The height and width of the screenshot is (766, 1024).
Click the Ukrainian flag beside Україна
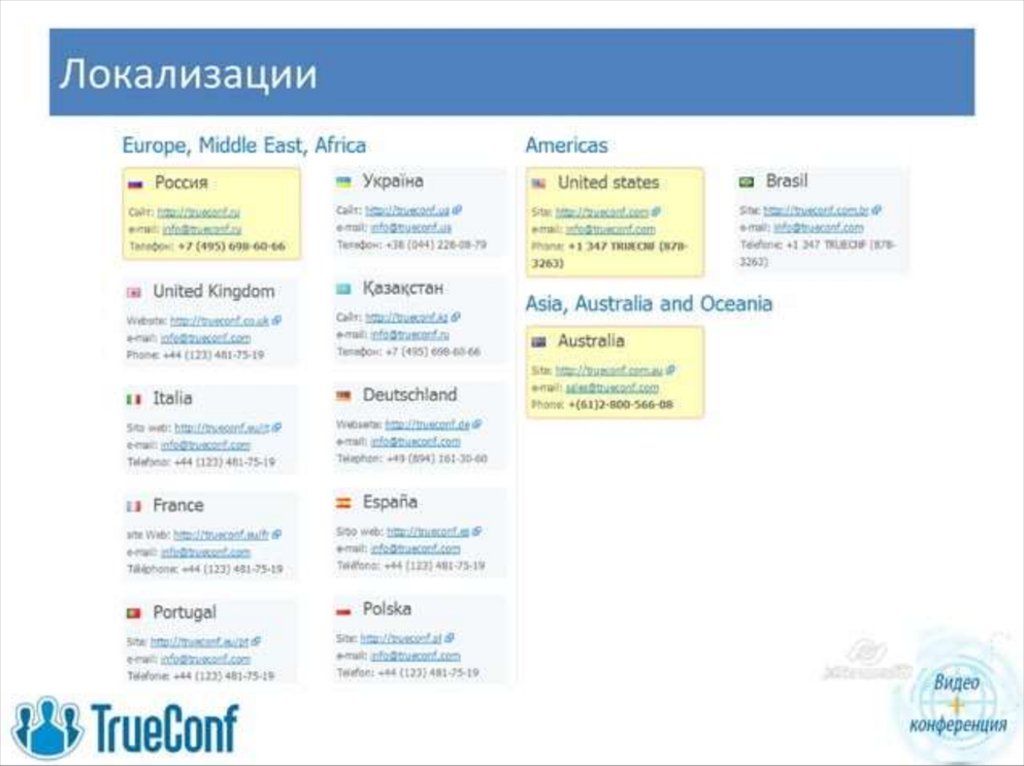344,182
